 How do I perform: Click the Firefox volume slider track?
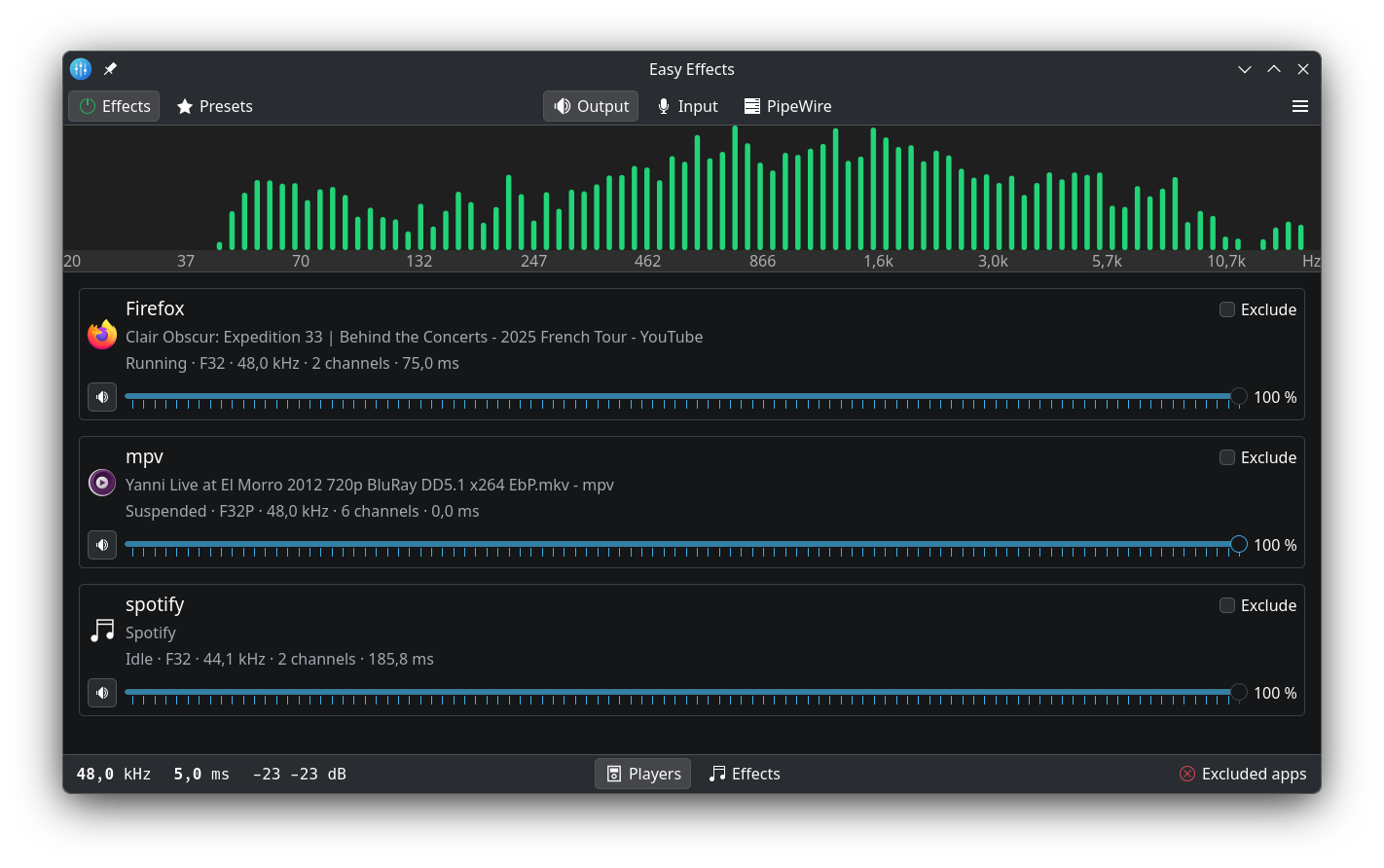click(681, 396)
